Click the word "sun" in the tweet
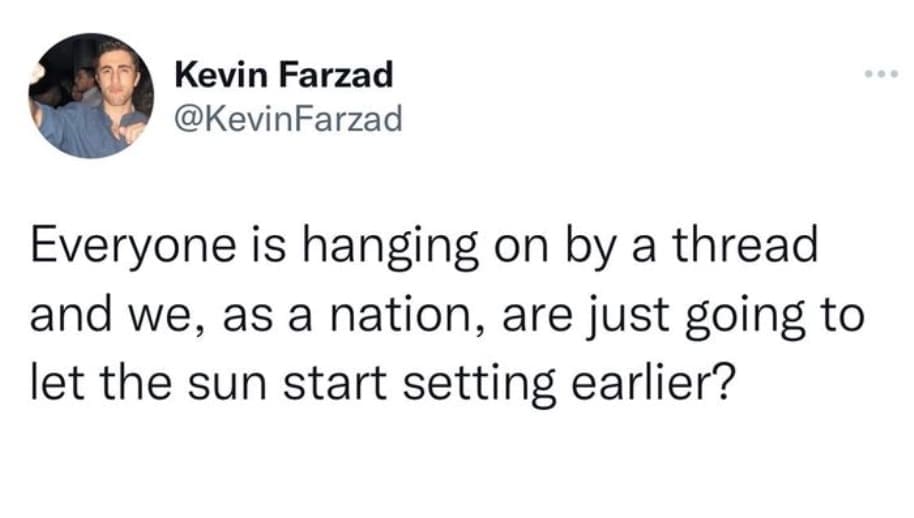This screenshot has width=914, height=518. 243,384
